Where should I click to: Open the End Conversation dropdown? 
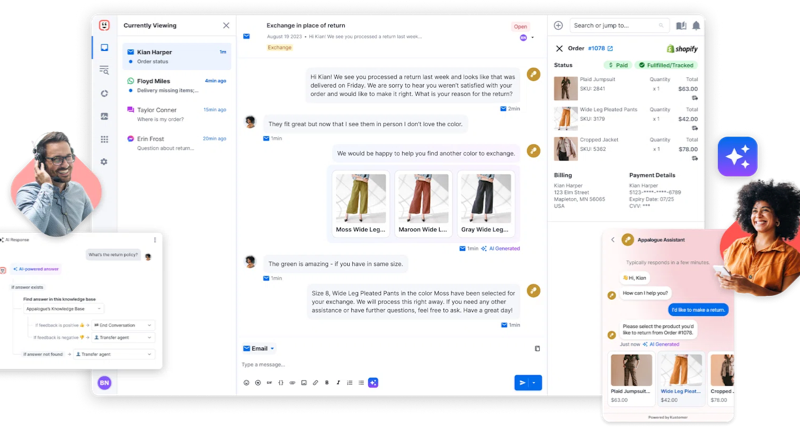coord(122,325)
